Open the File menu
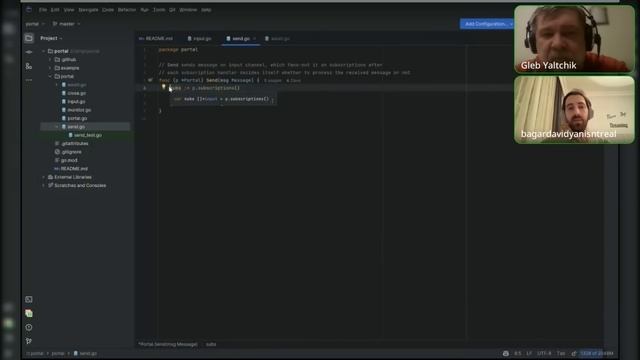Screen dimensions: 640x360 pos(43,10)
